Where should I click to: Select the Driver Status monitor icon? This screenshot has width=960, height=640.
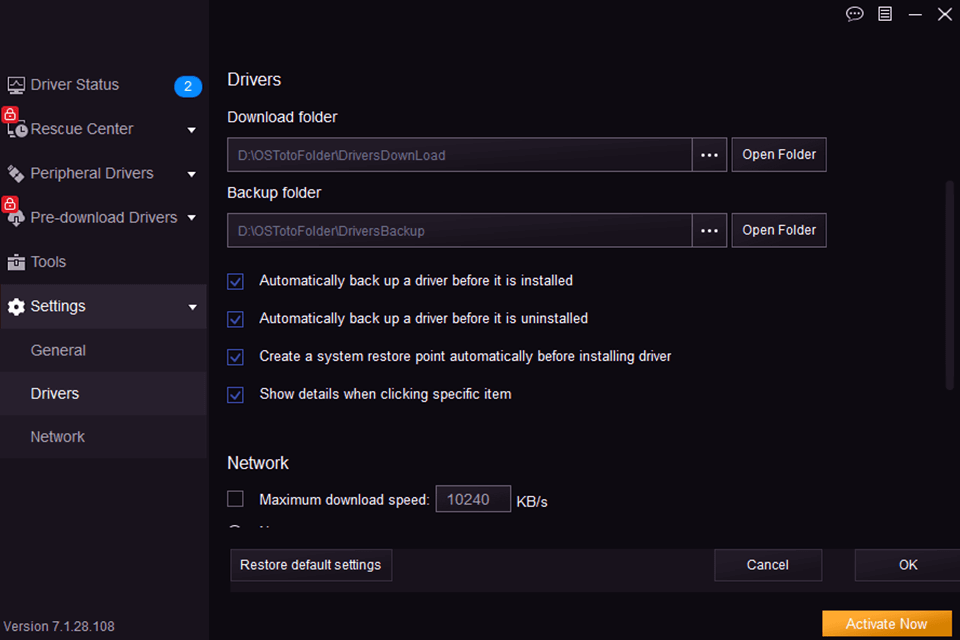pos(16,84)
